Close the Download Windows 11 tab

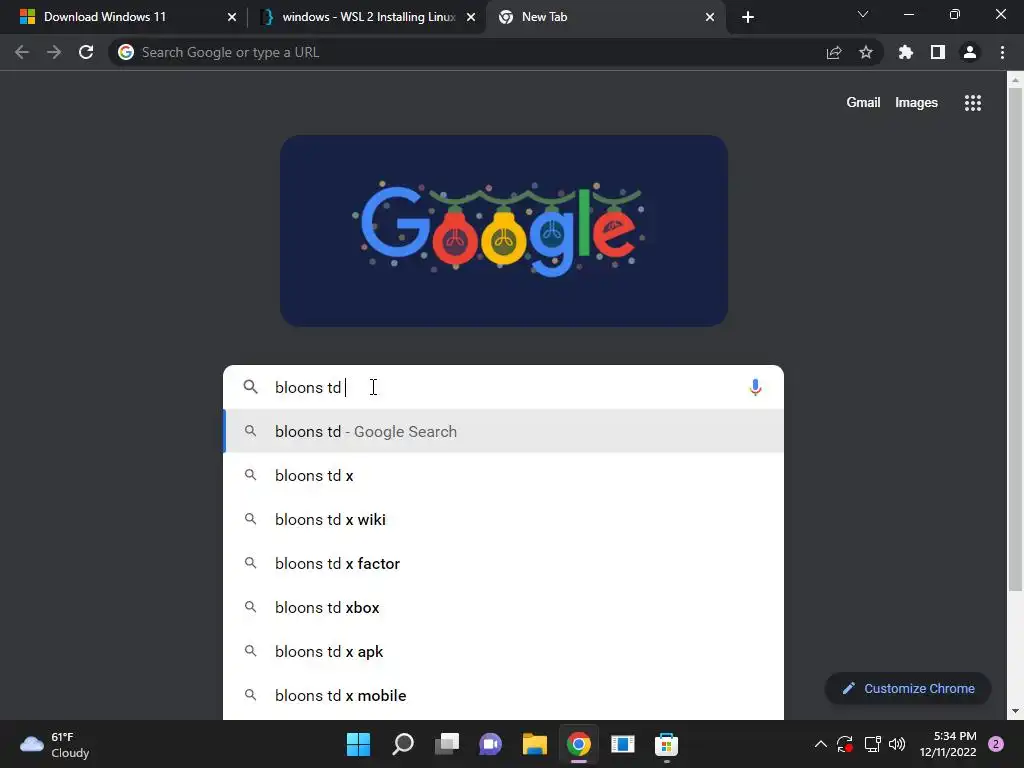coord(232,17)
